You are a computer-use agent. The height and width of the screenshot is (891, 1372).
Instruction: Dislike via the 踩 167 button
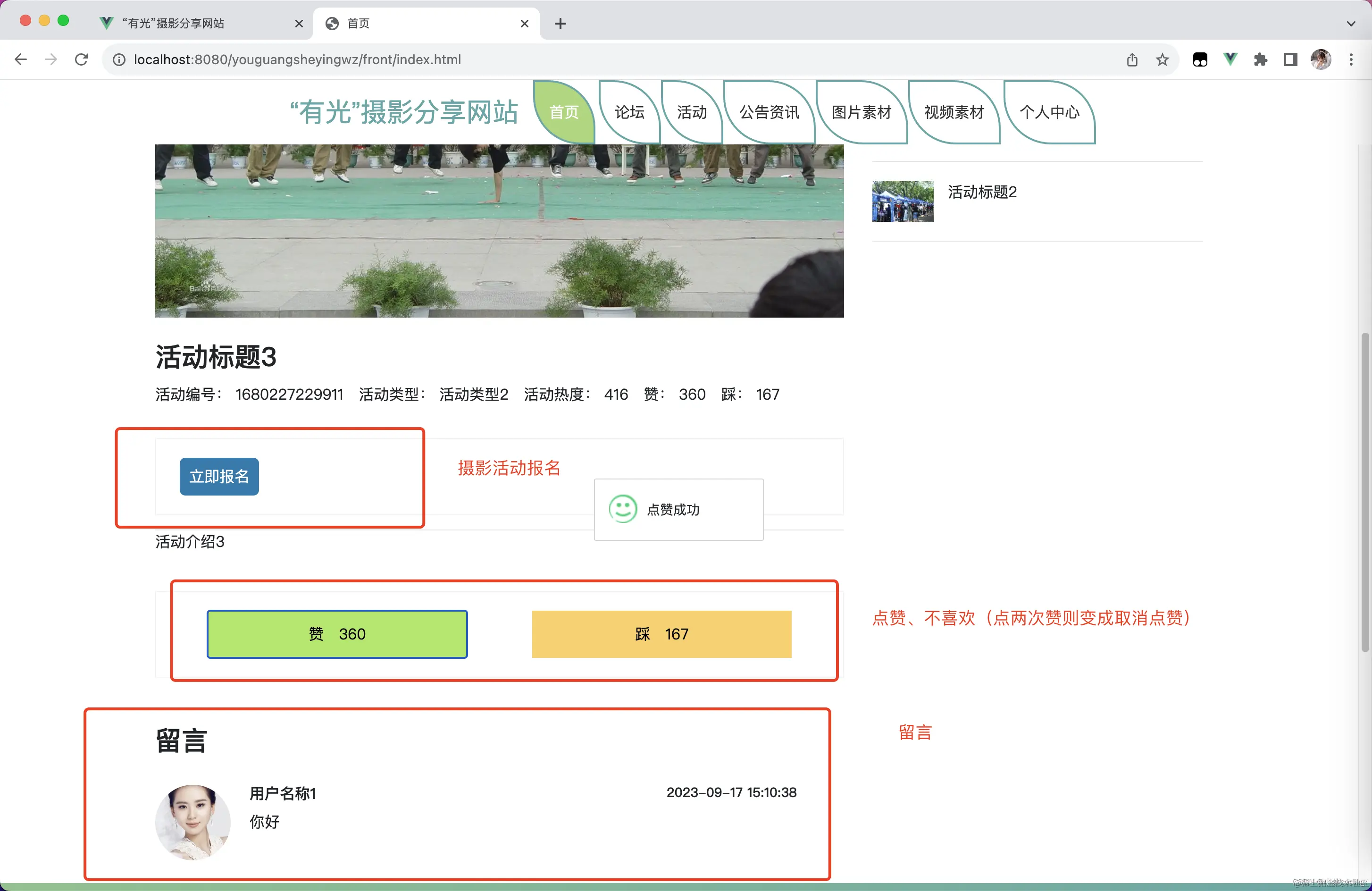[661, 634]
